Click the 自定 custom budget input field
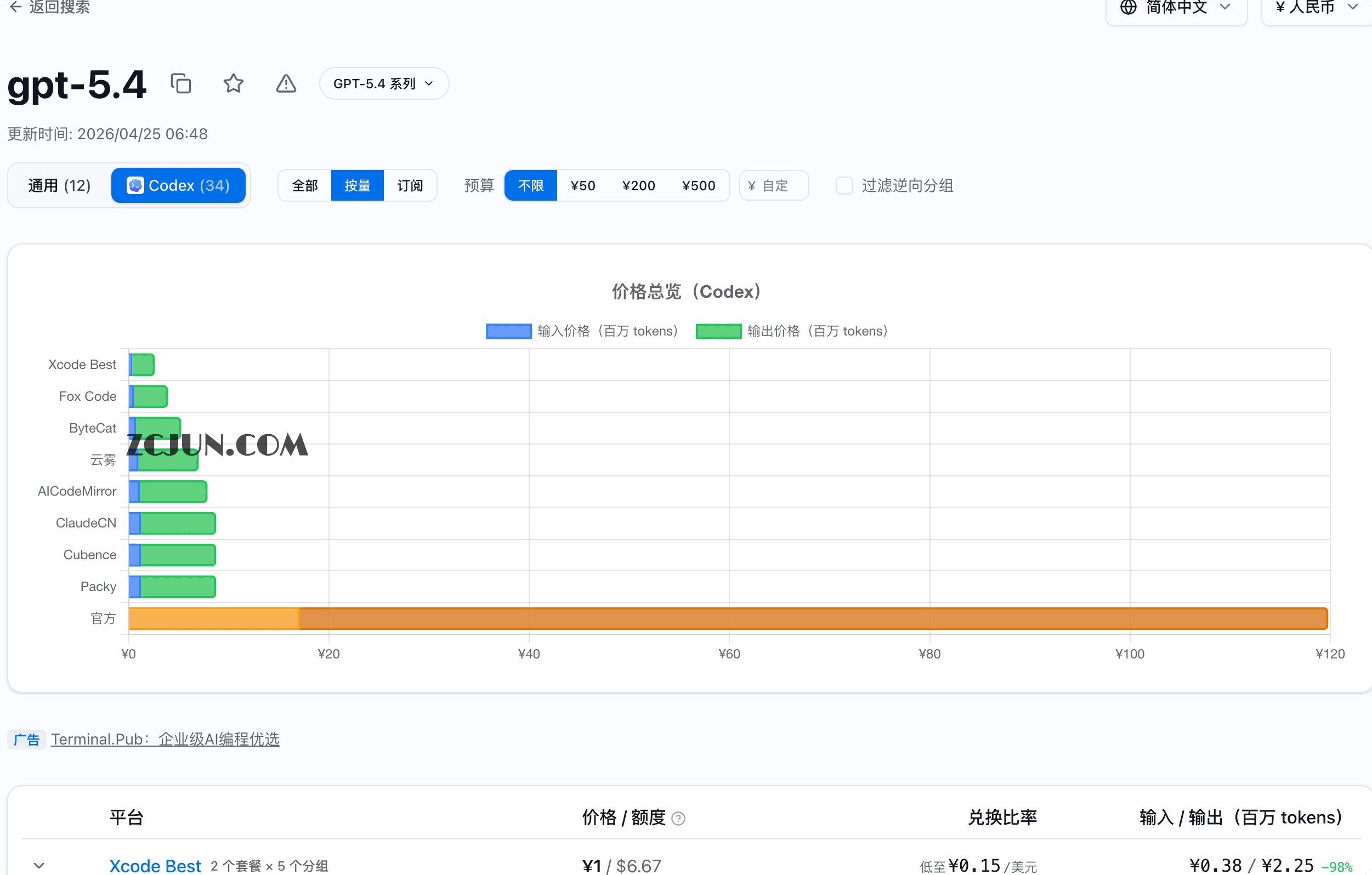 tap(774, 186)
